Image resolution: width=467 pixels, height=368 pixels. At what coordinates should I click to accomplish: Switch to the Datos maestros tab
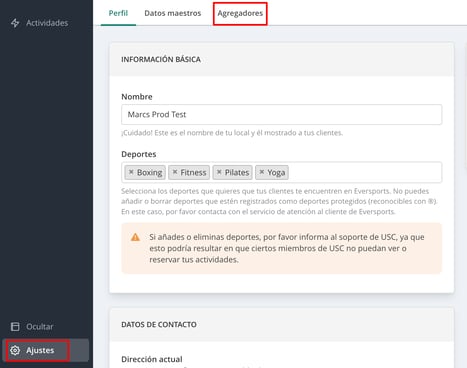173,13
